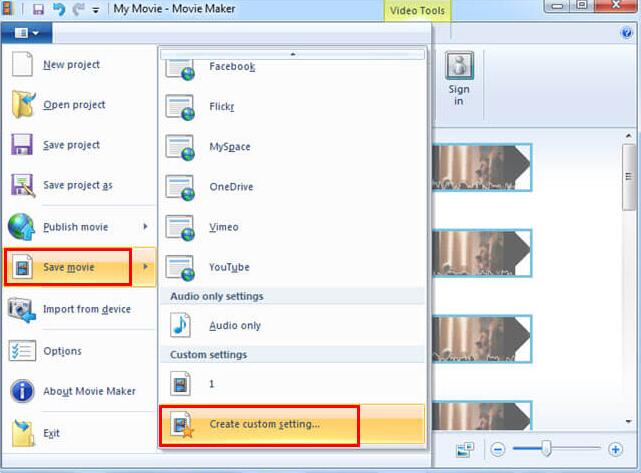Click the Publish movie globe icon
641x473 pixels.
[x=22, y=226]
